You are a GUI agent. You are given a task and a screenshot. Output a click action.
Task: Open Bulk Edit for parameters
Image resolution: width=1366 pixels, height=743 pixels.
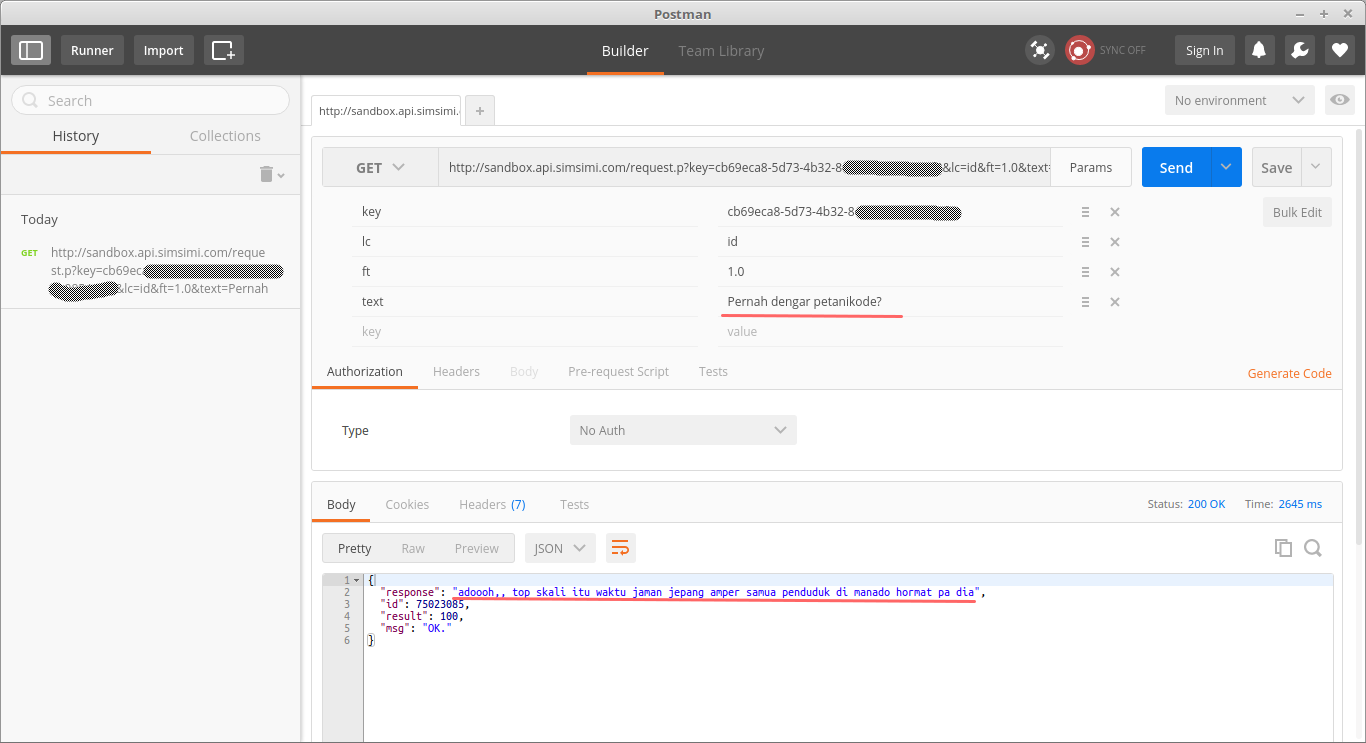(x=1297, y=212)
